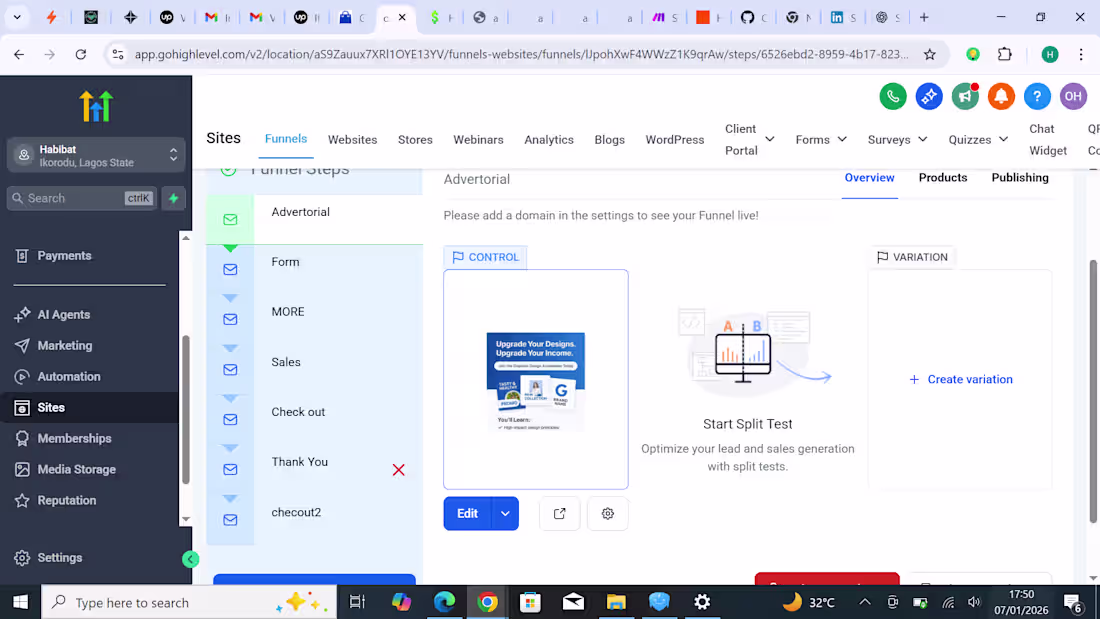Click the mail icon of Check out step
This screenshot has width=1100, height=619.
(230, 420)
